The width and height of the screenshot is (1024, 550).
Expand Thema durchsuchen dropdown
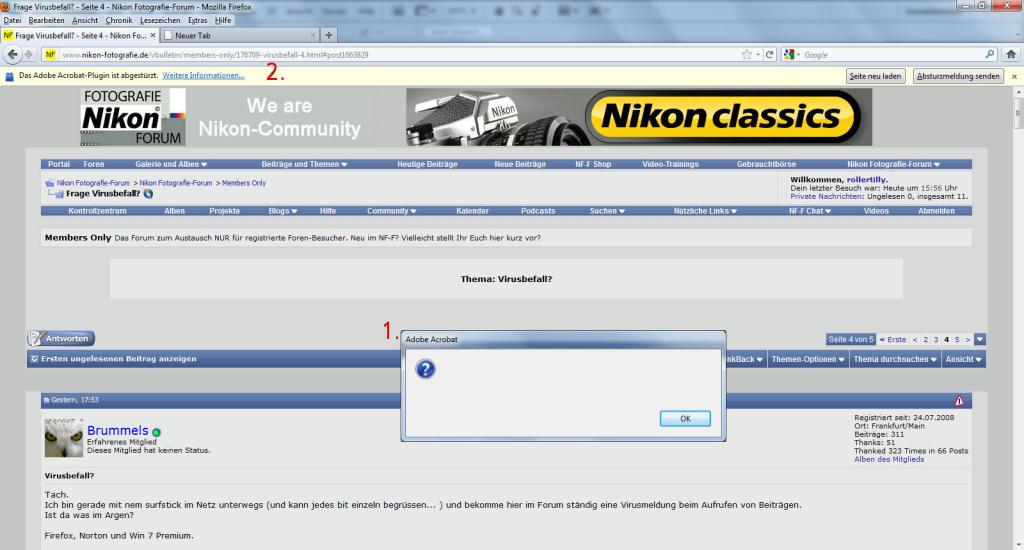tap(895, 359)
